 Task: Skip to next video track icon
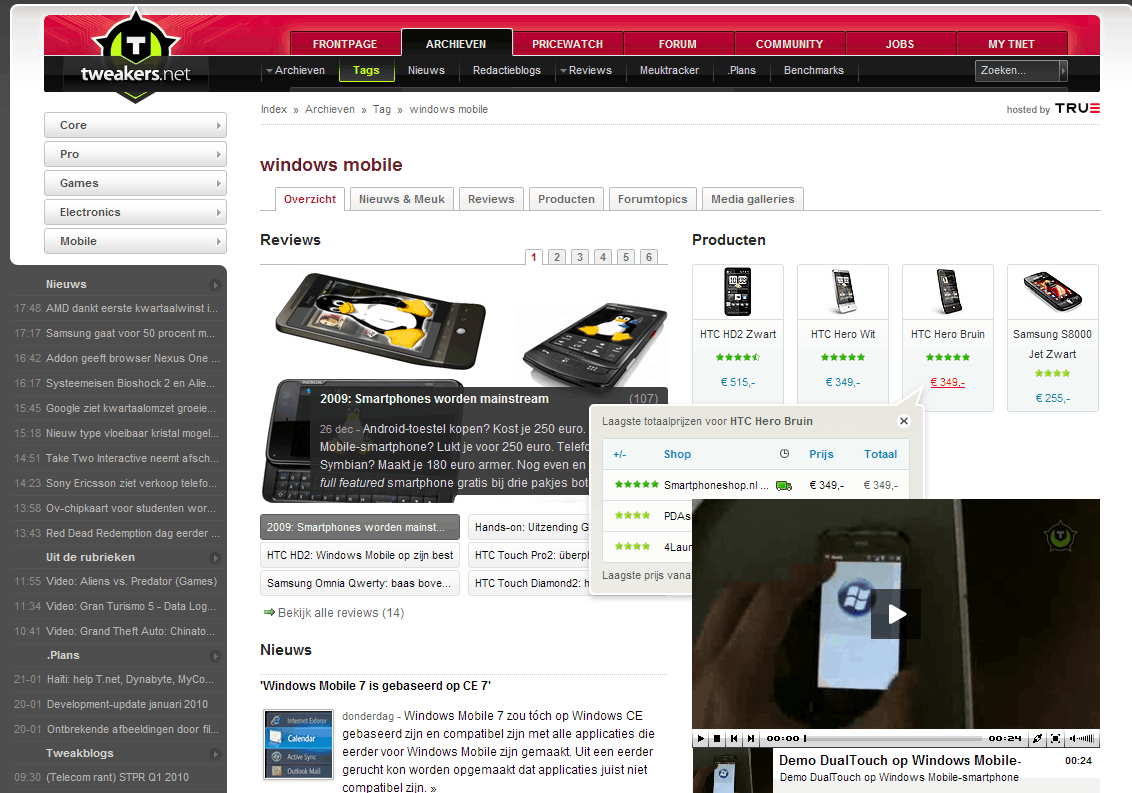pyautogui.click(x=751, y=738)
